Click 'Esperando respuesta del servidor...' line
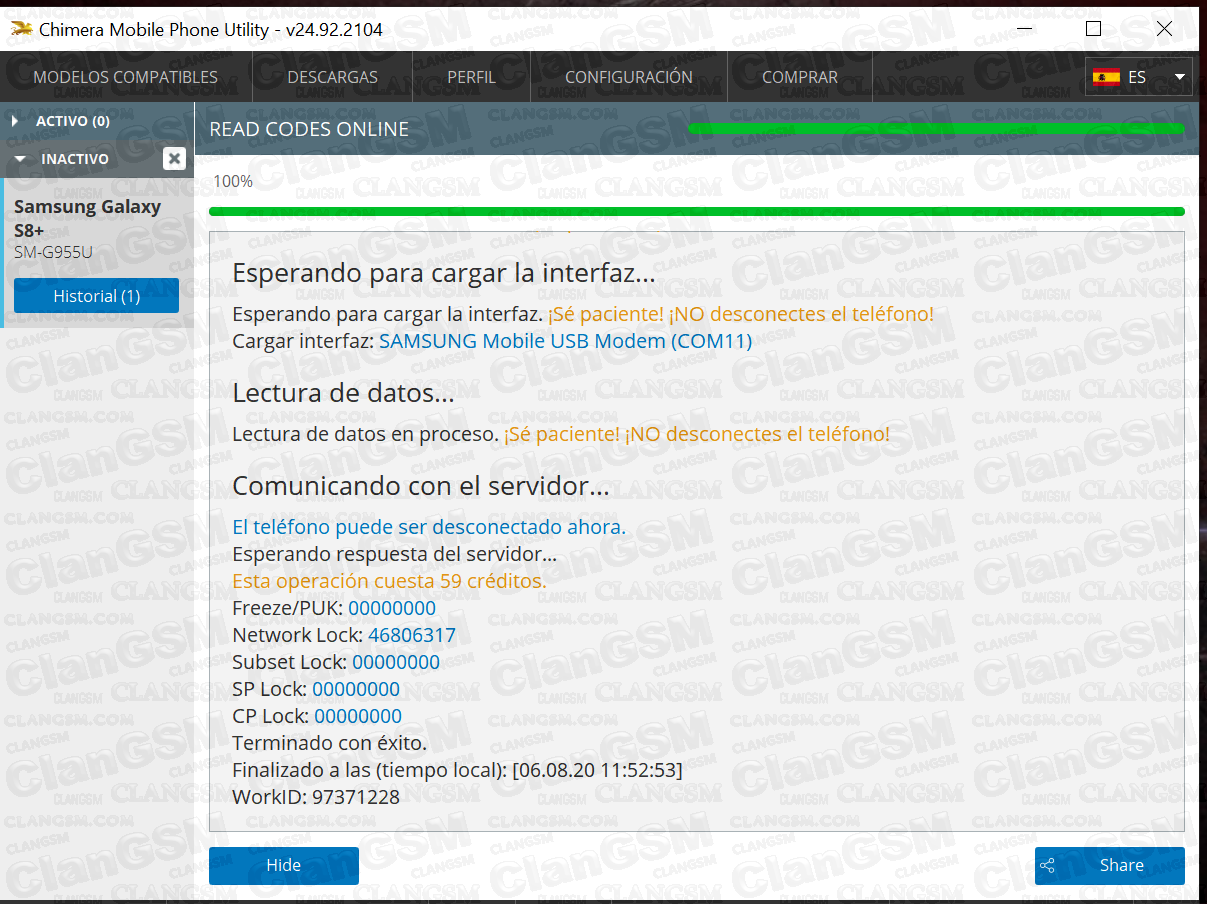This screenshot has height=904, width=1207. 394,554
